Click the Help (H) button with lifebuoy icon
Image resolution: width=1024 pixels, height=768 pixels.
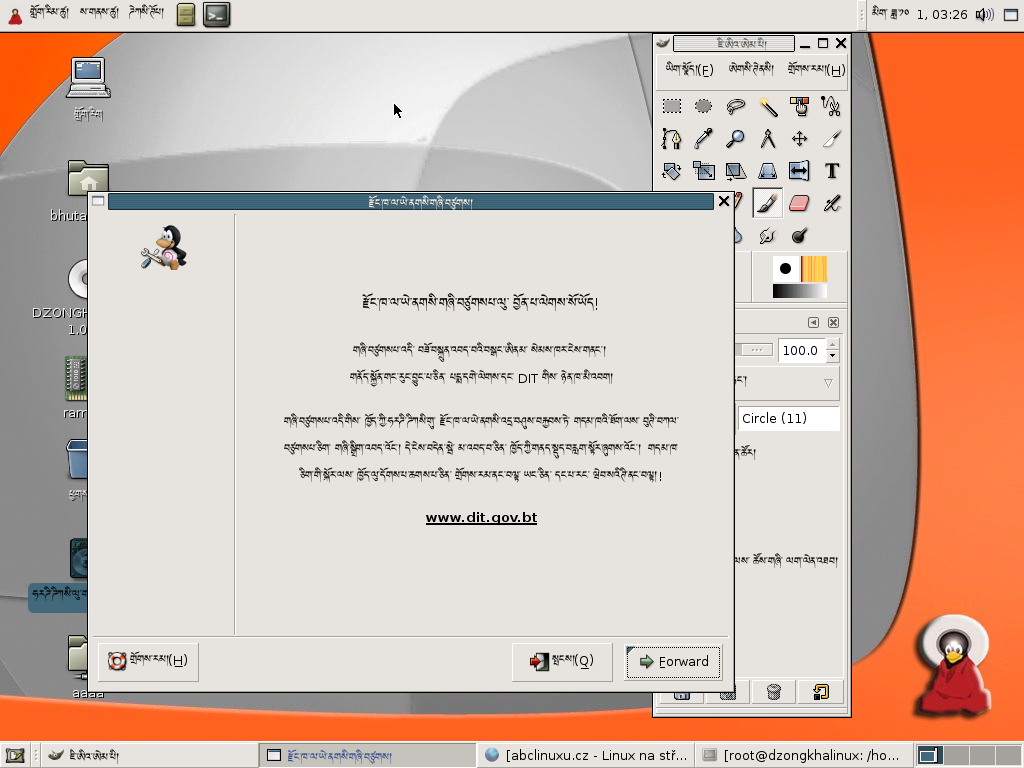coord(148,661)
